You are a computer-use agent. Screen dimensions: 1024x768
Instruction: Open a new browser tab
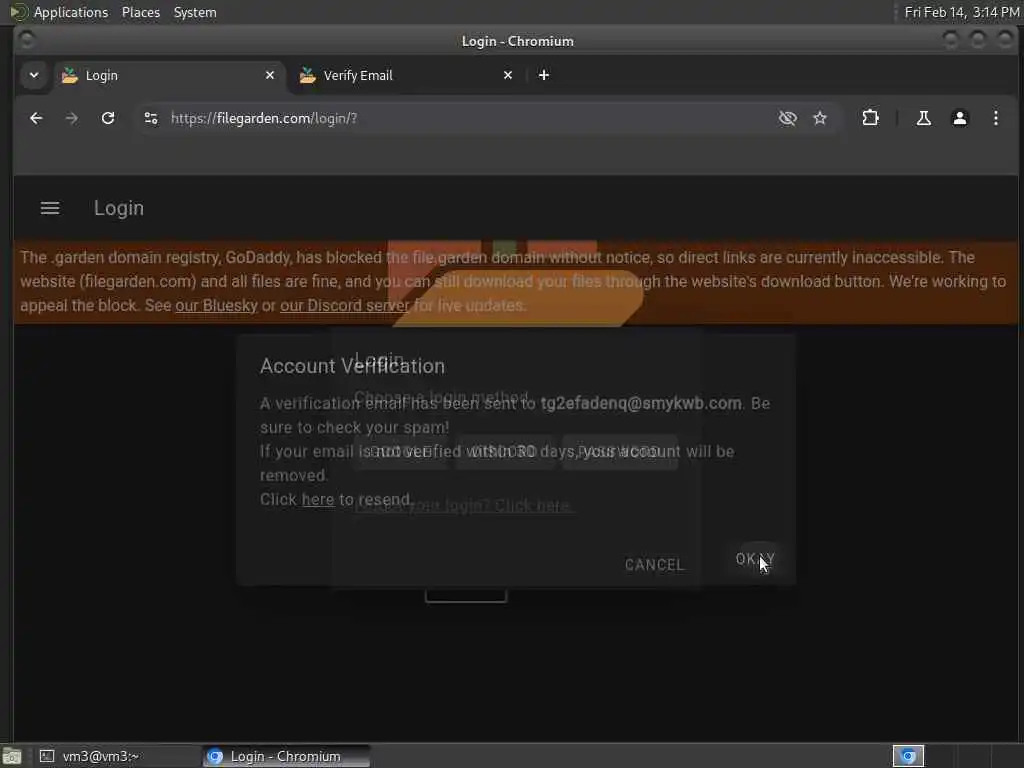click(x=543, y=75)
